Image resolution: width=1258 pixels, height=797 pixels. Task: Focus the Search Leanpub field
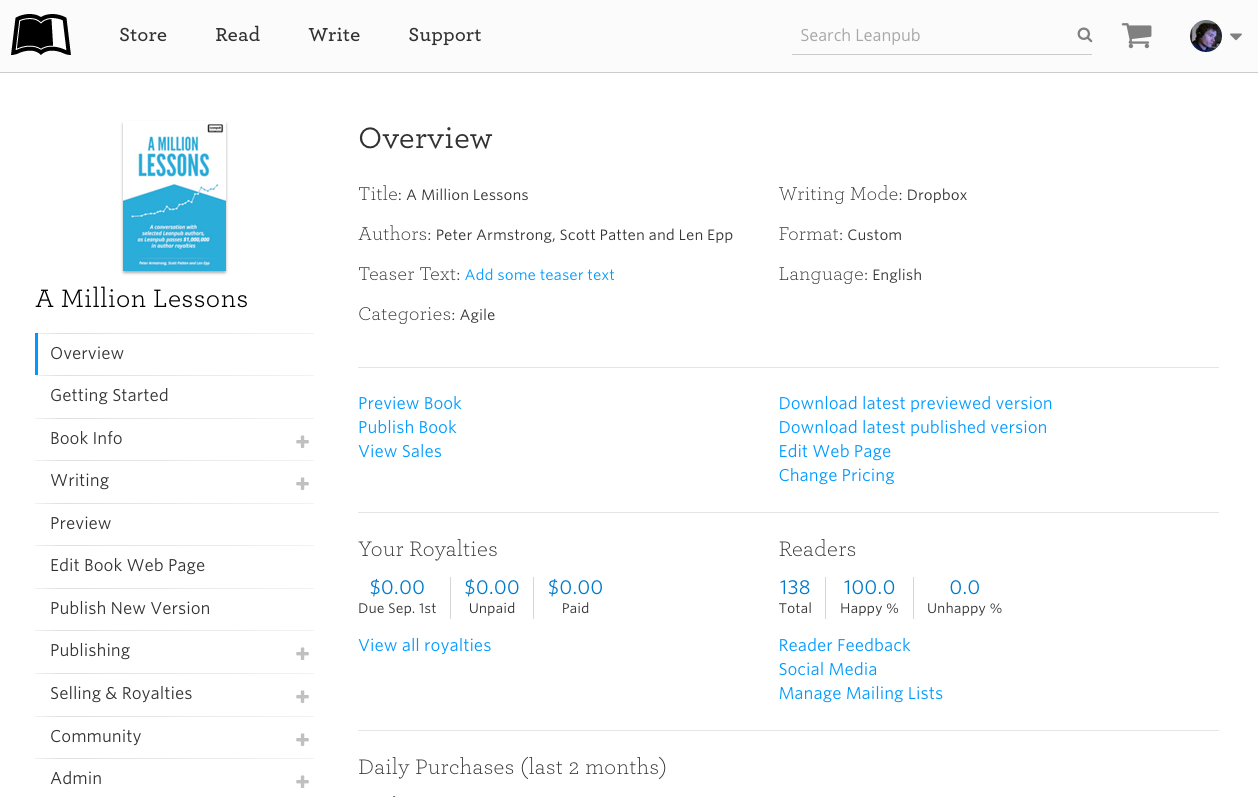coord(930,35)
